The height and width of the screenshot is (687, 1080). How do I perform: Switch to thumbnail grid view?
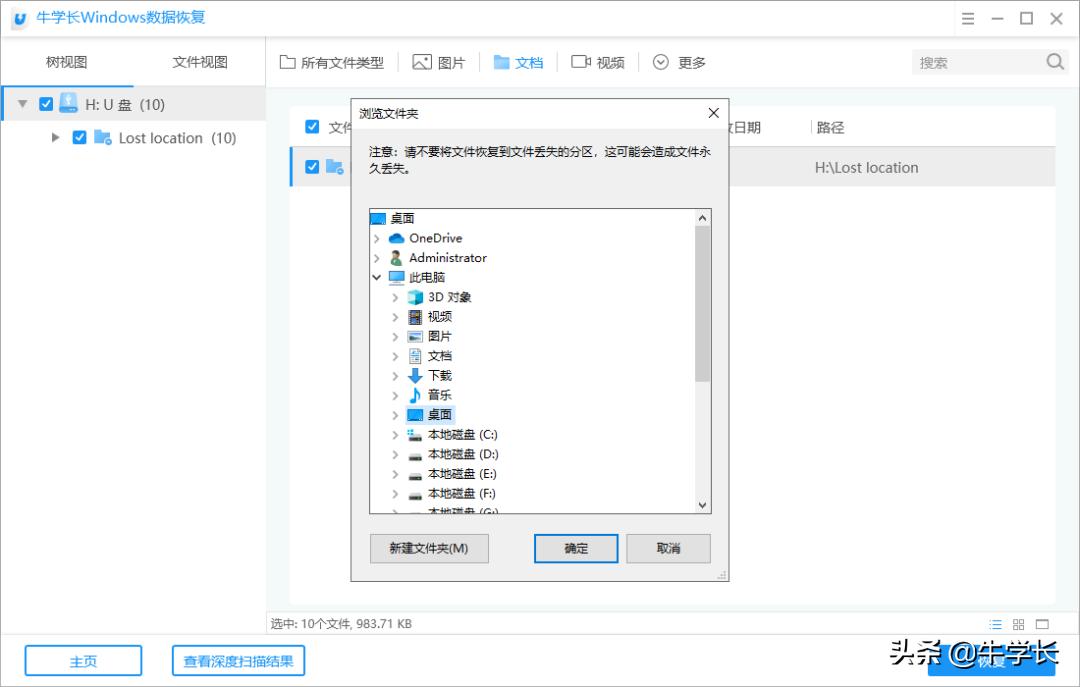coord(1018,623)
